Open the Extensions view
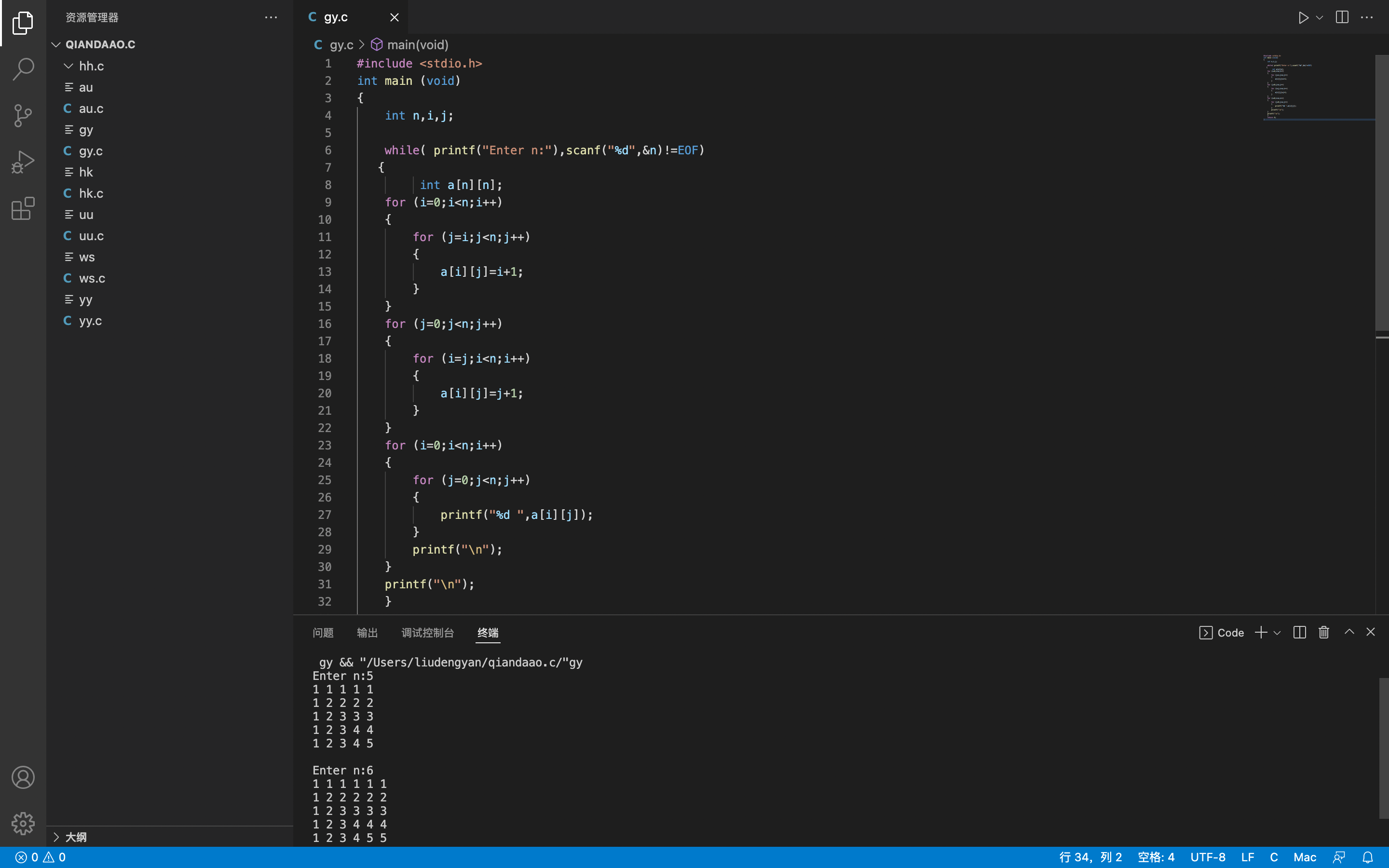This screenshot has height=868, width=1389. point(23,208)
